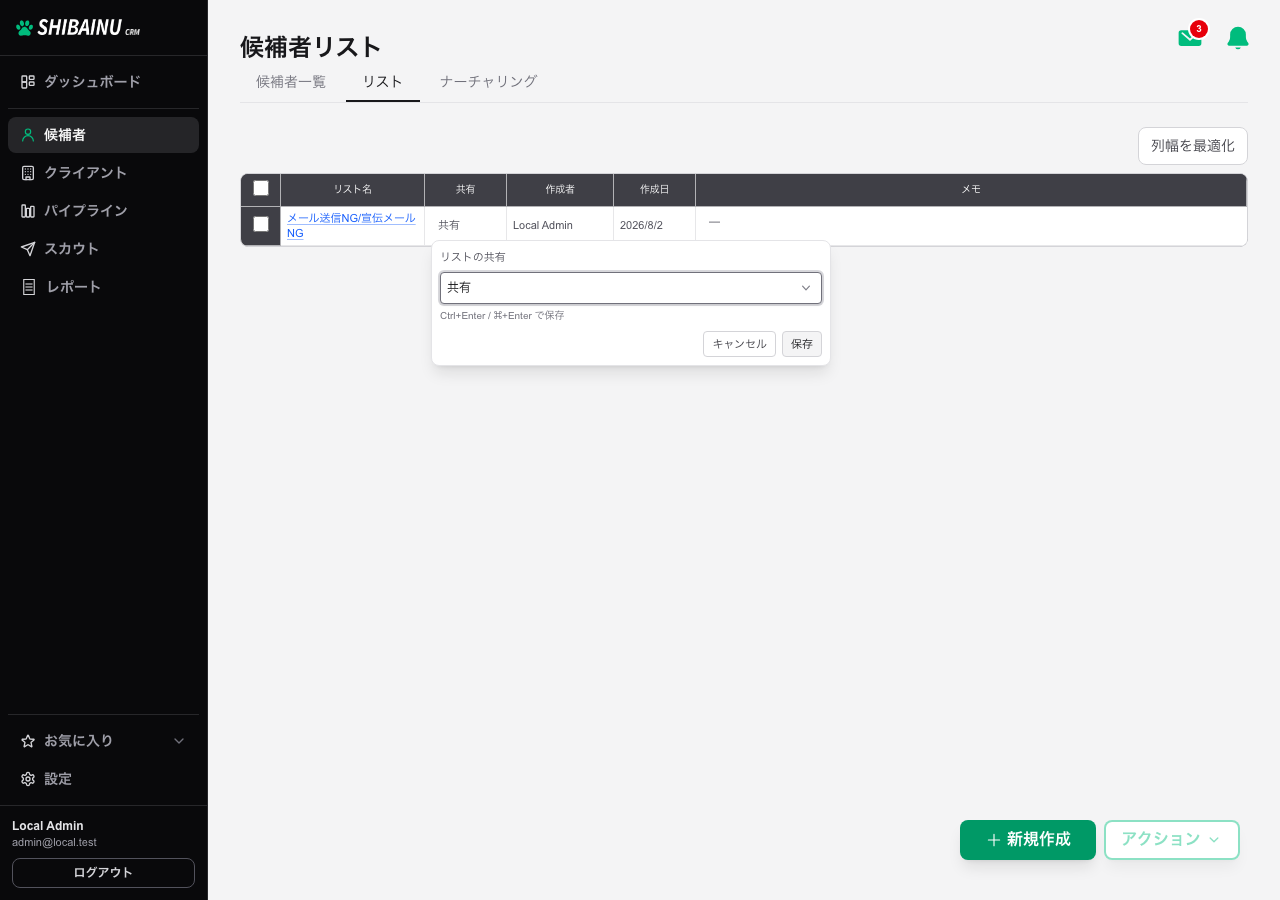The width and height of the screenshot is (1280, 900).
Task: Open the メール送信NG/宣伝メールNG list link
Action: point(351,225)
